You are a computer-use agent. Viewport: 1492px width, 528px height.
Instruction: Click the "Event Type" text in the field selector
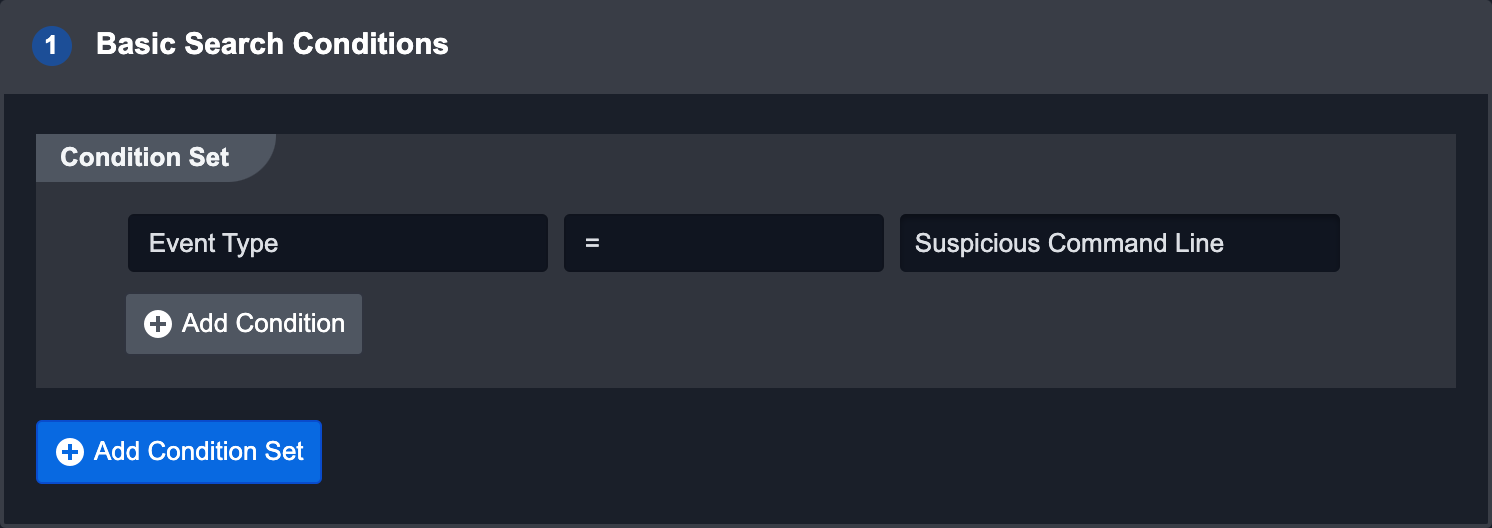click(x=213, y=243)
